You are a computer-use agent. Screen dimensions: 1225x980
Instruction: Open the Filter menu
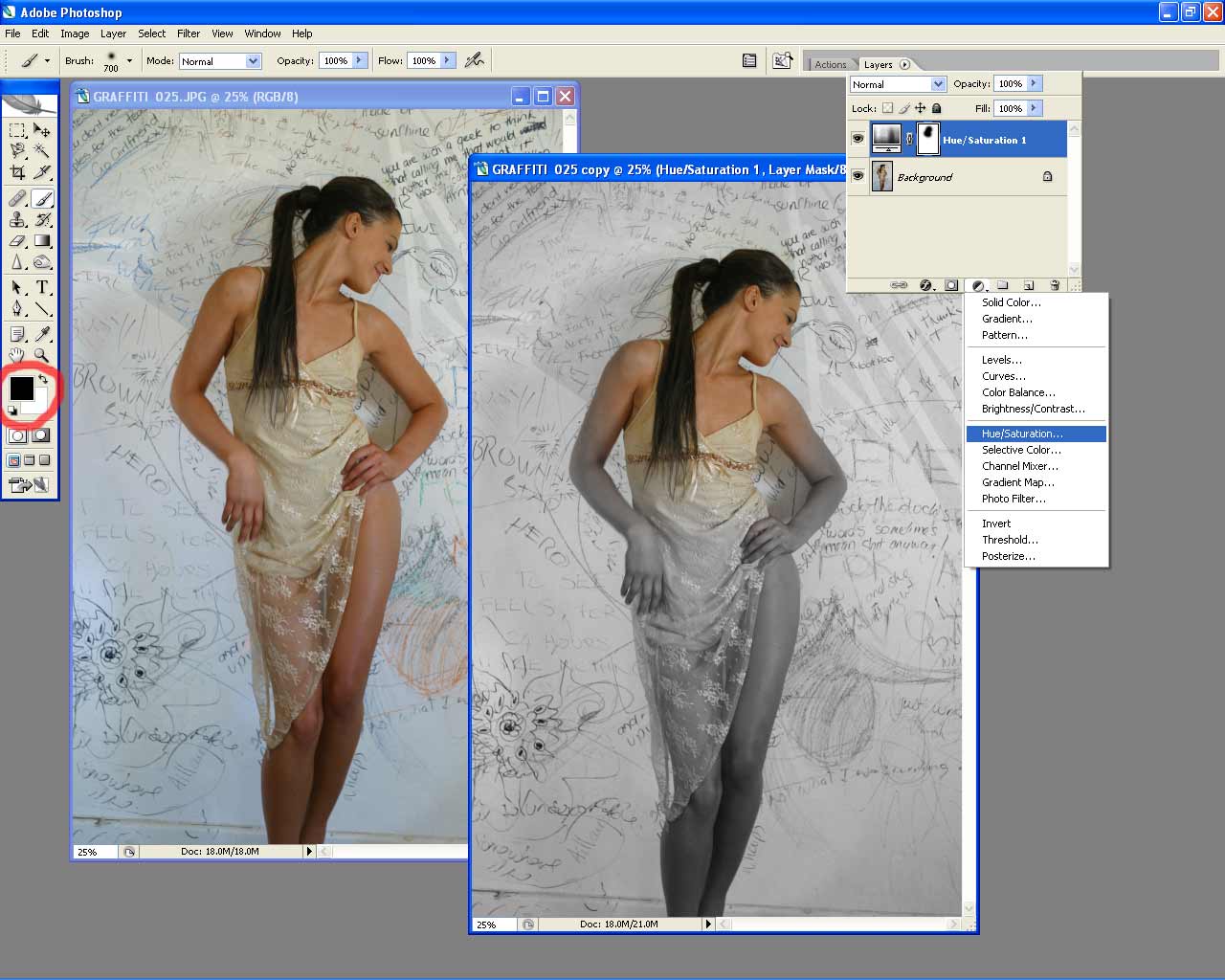click(189, 33)
